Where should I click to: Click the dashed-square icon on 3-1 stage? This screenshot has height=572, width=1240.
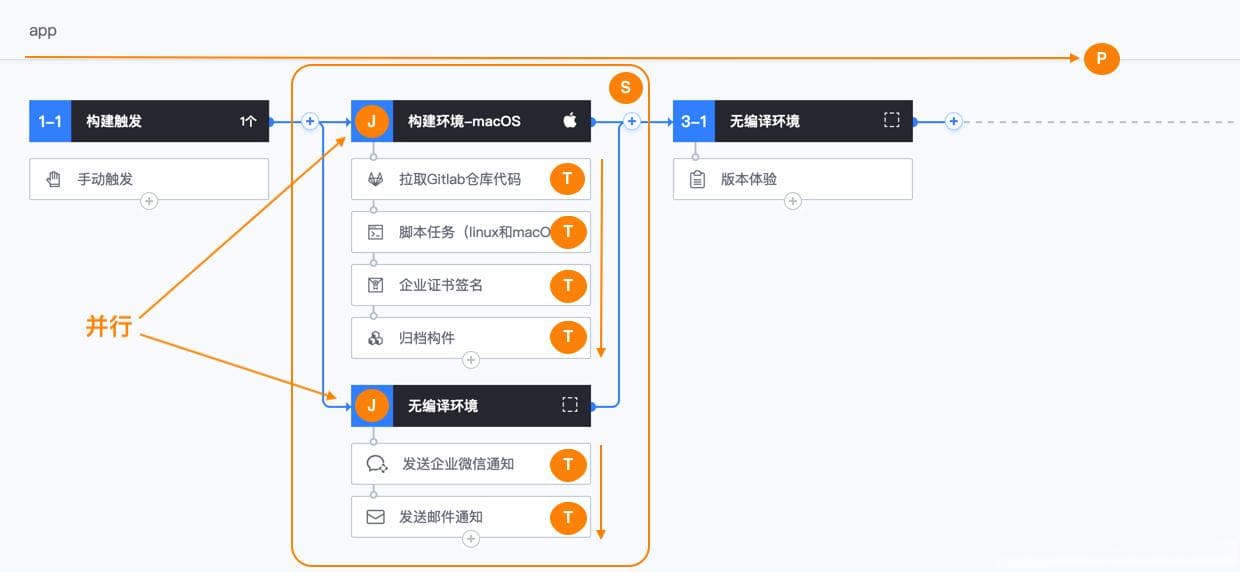coord(892,120)
